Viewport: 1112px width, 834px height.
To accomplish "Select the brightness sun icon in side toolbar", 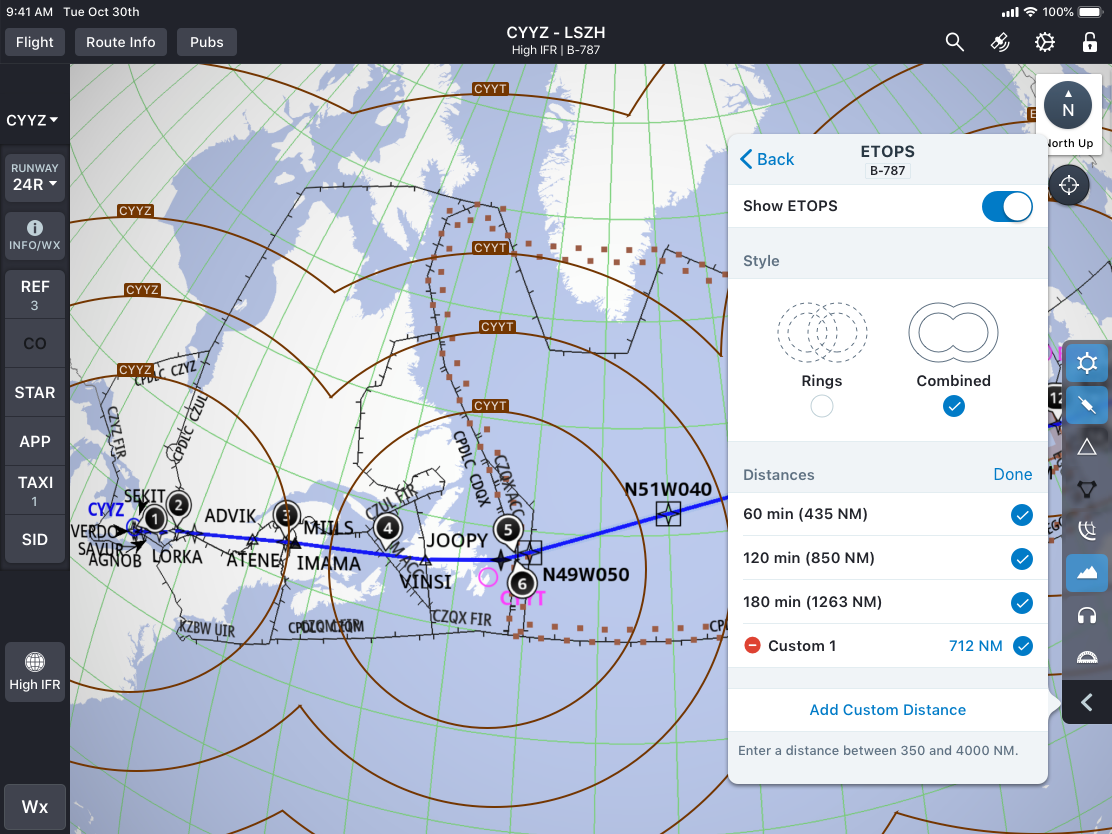I will point(1086,364).
